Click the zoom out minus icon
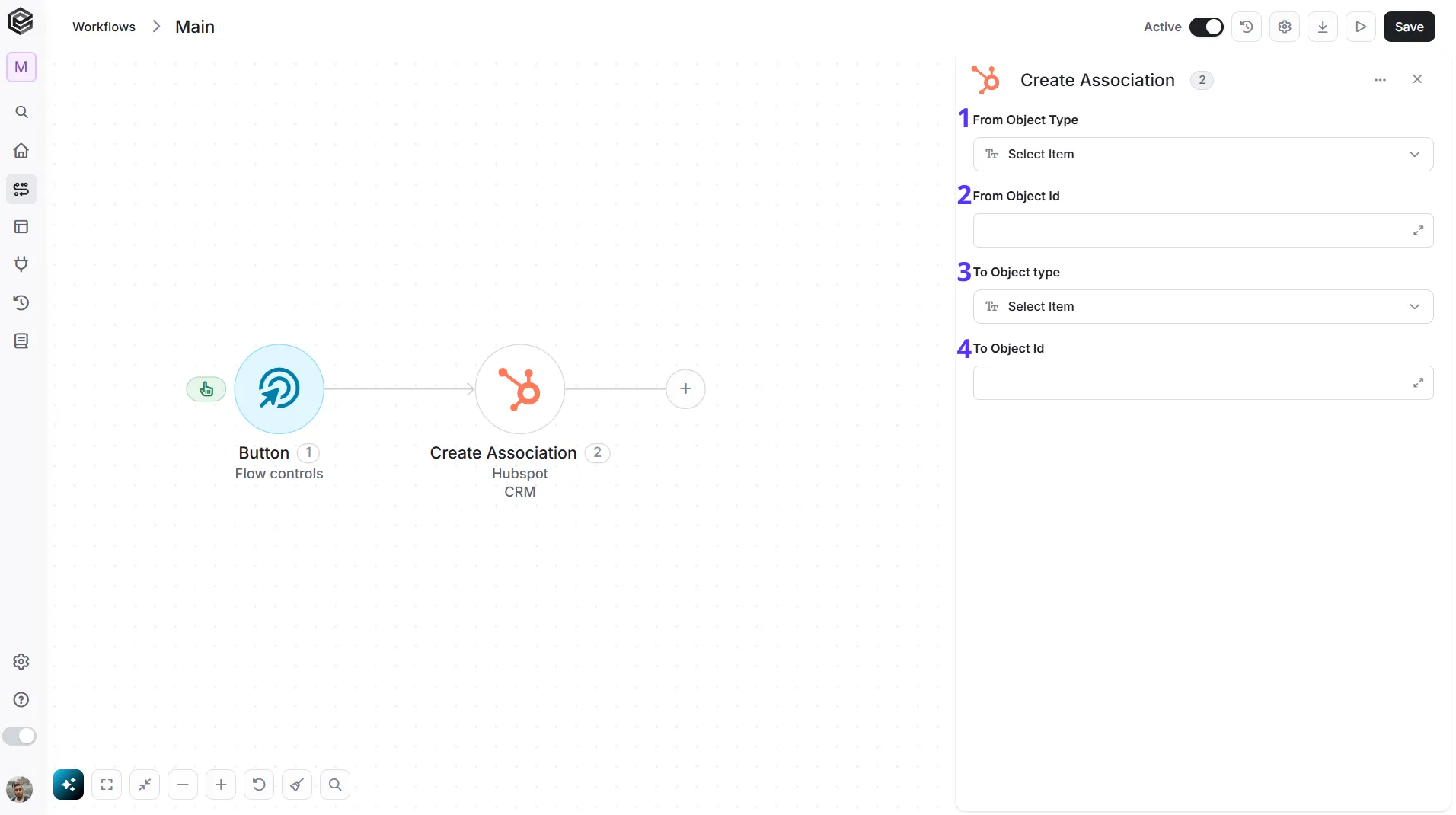 coord(183,785)
